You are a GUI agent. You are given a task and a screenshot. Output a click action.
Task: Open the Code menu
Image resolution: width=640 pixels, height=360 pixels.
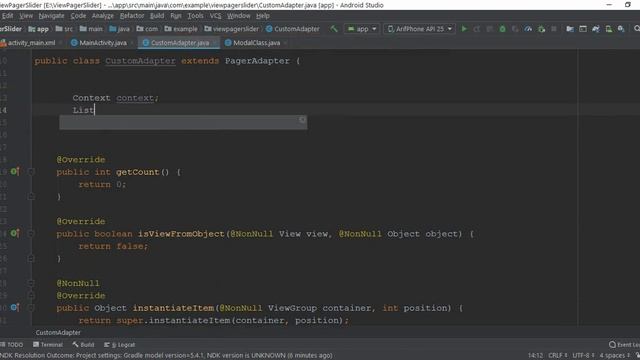pos(78,16)
